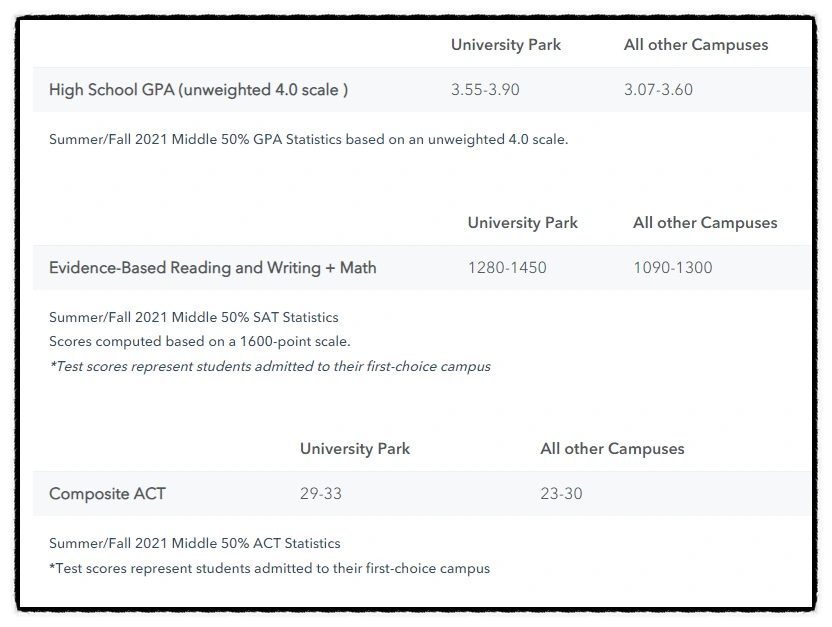Select the Composite ACT row label
The image size is (832, 627).
point(107,493)
